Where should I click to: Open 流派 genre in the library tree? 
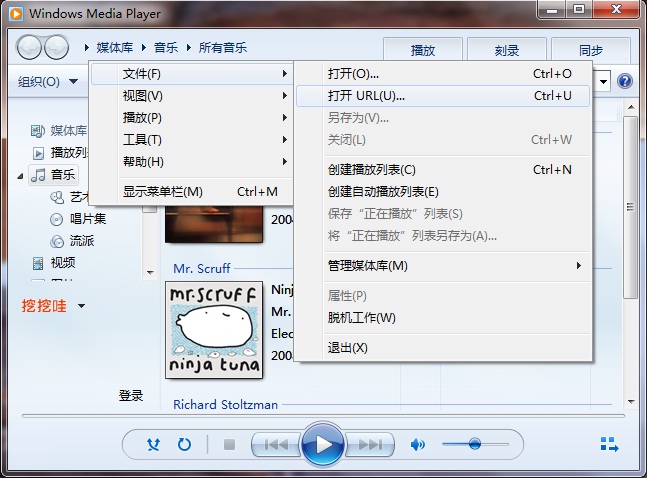[x=58, y=241]
